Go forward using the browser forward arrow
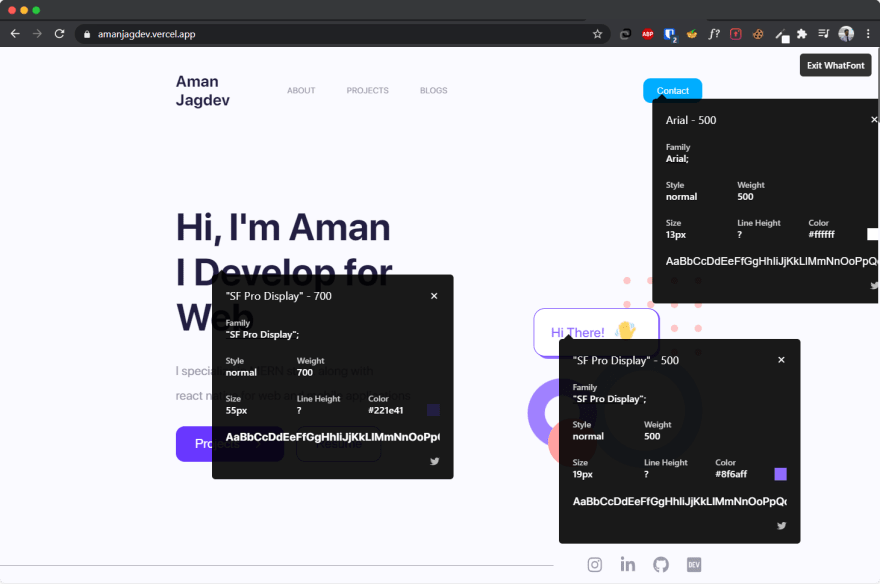This screenshot has height=584, width=880. coord(37,34)
